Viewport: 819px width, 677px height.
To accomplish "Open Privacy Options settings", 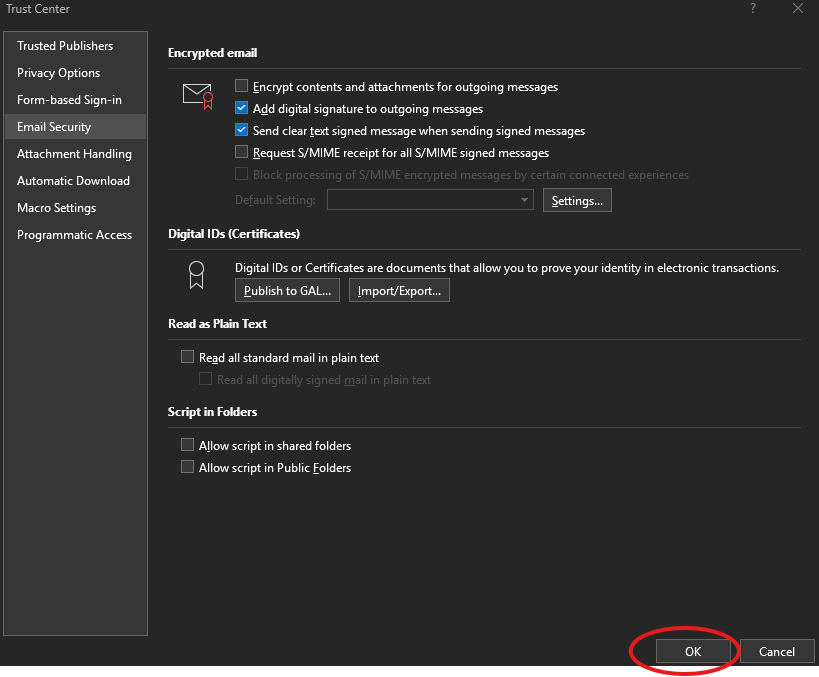I will tap(58, 72).
